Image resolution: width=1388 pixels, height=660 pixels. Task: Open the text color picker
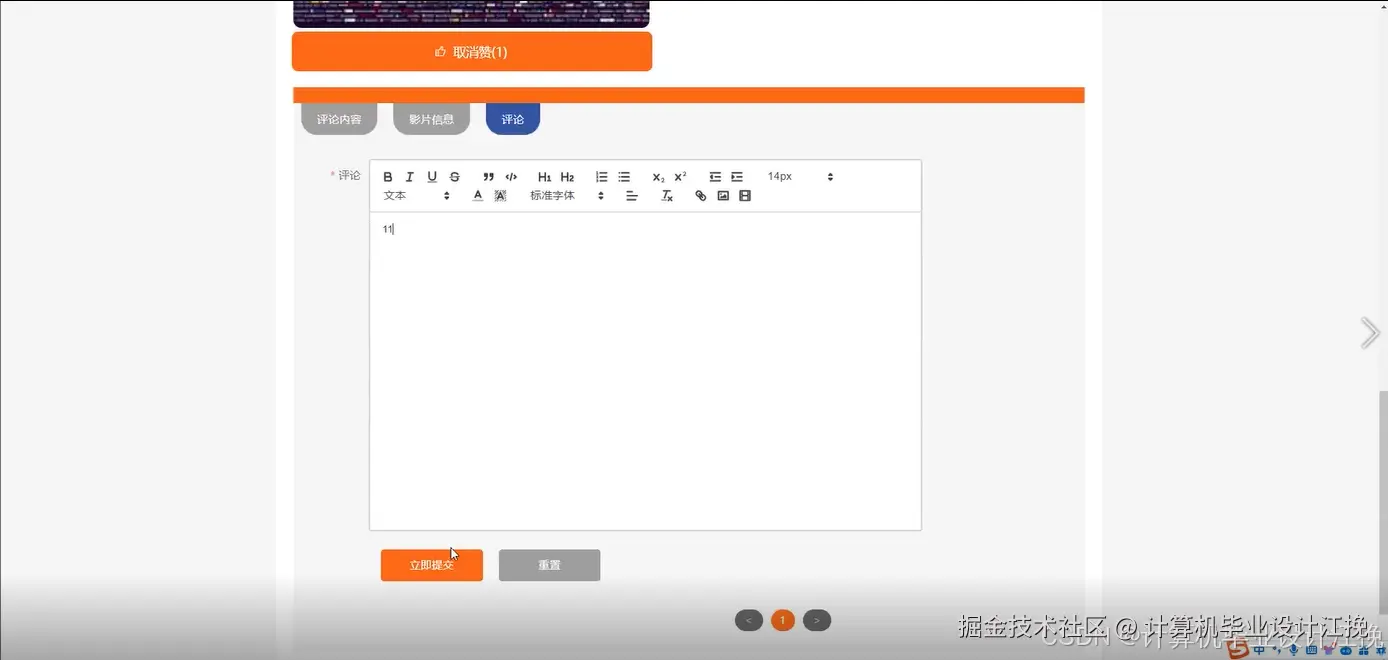click(478, 196)
